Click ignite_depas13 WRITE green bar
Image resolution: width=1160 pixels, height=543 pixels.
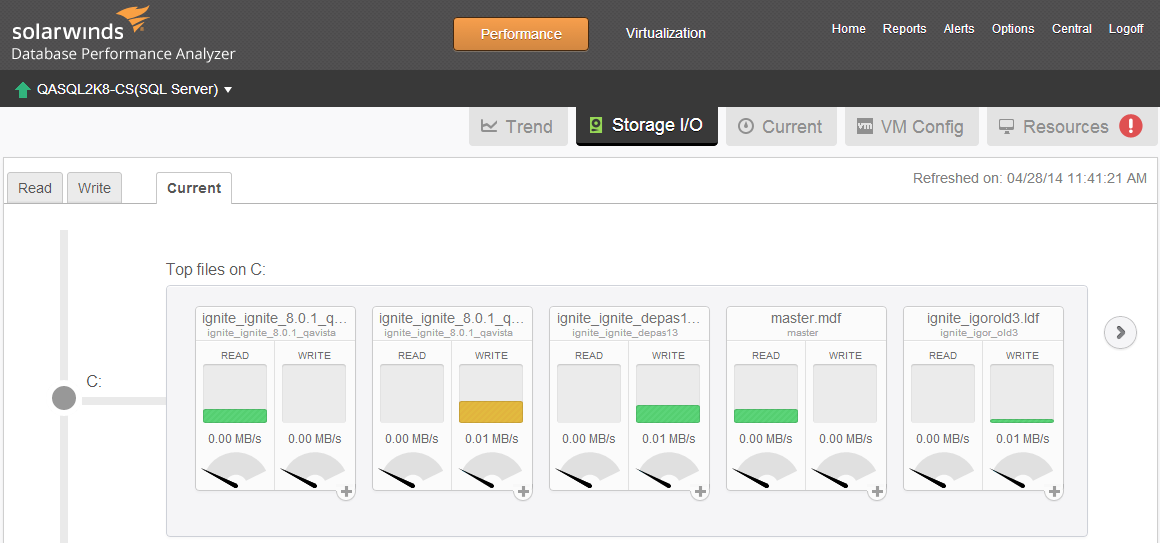(x=668, y=414)
